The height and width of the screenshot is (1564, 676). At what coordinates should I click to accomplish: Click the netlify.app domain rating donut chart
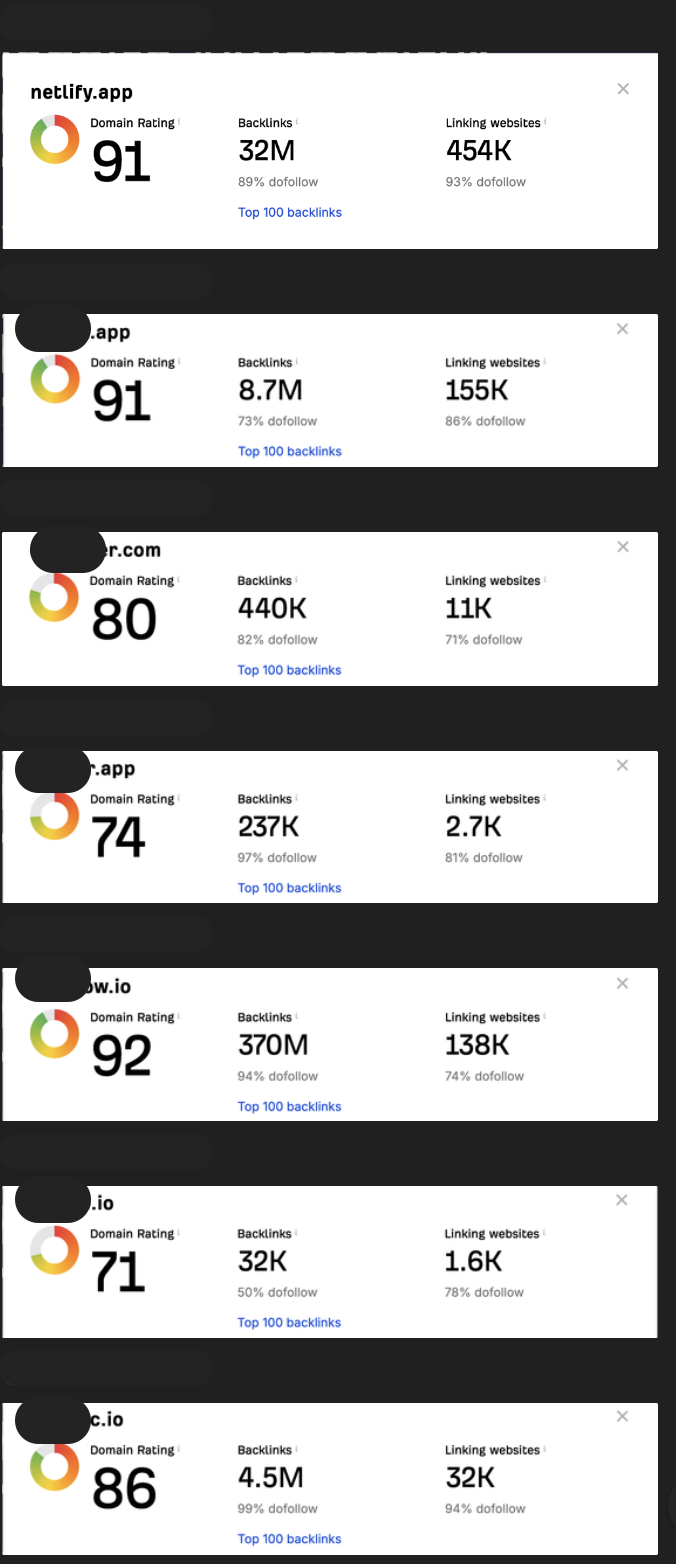[x=55, y=140]
